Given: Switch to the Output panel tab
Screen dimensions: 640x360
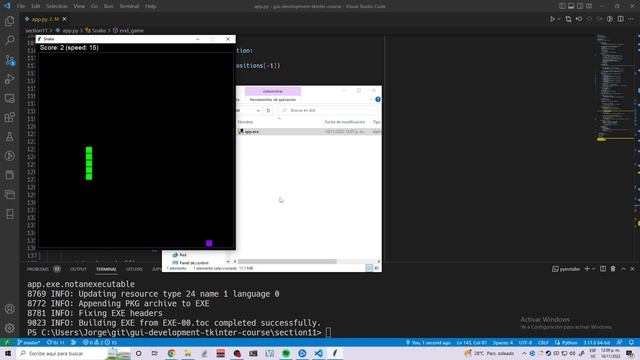Looking at the screenshot, I should [78, 269].
